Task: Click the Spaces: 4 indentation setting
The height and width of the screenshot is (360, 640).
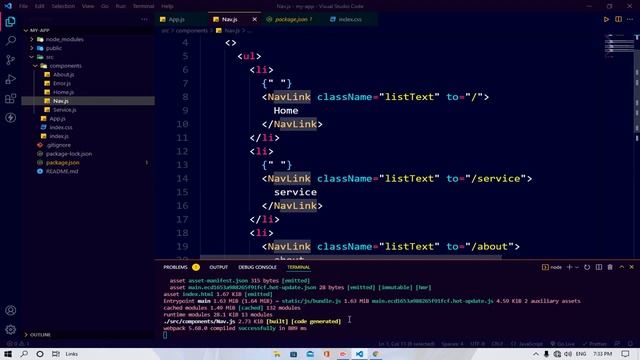Action: [x=452, y=344]
